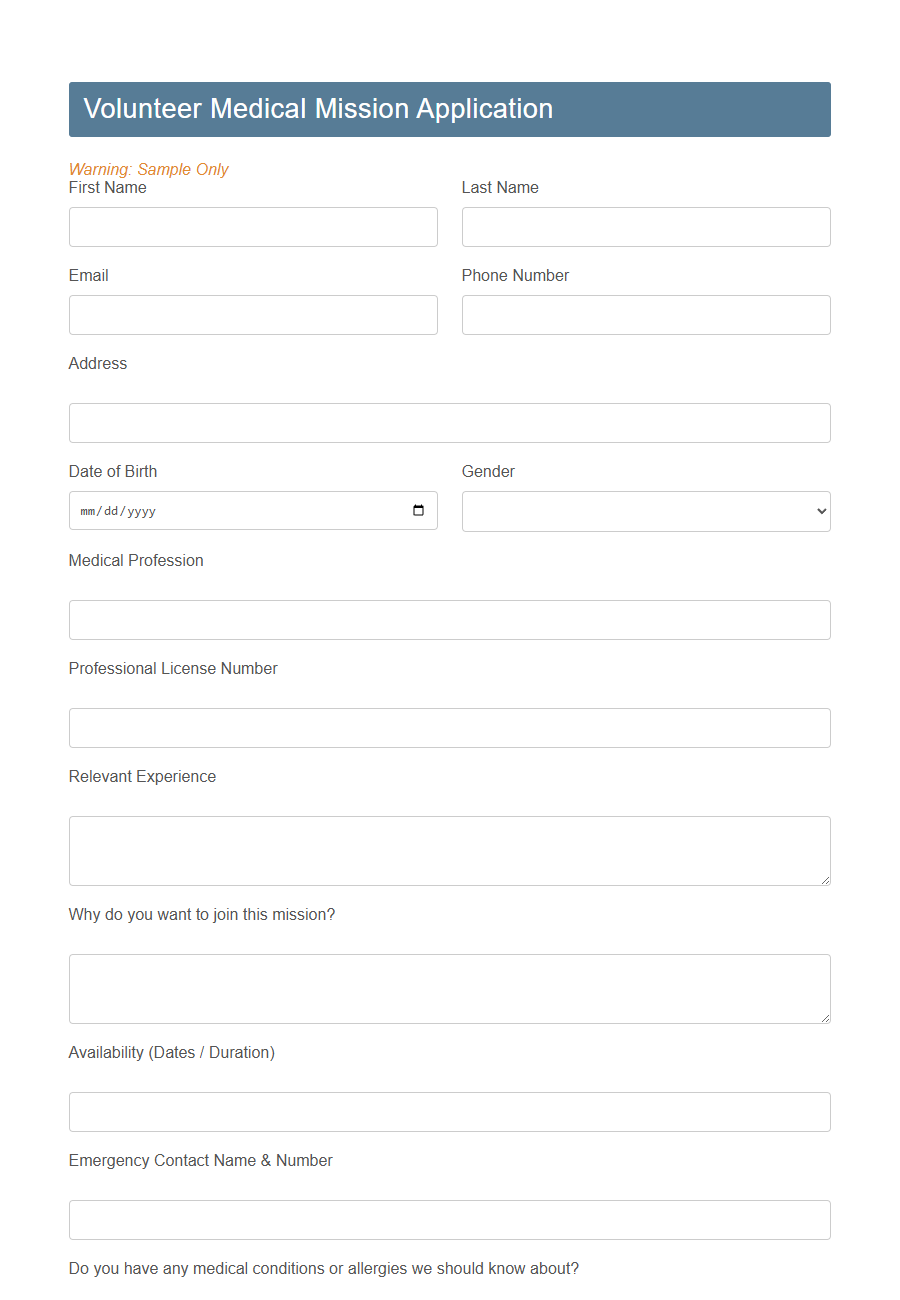Click the resize grip on the mission motivation textarea

825,1016
